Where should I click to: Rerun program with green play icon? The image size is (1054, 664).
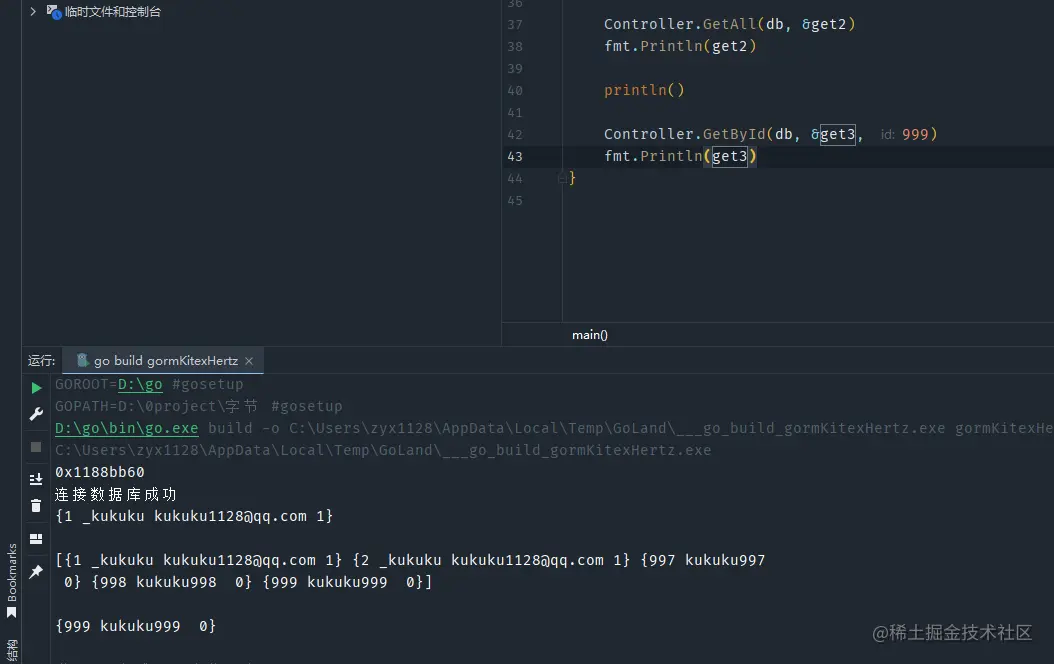[36, 388]
